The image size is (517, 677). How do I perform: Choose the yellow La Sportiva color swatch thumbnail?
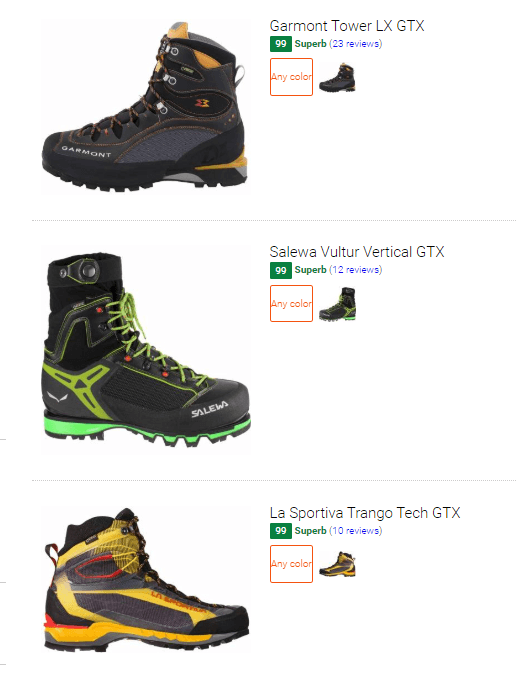click(x=337, y=564)
